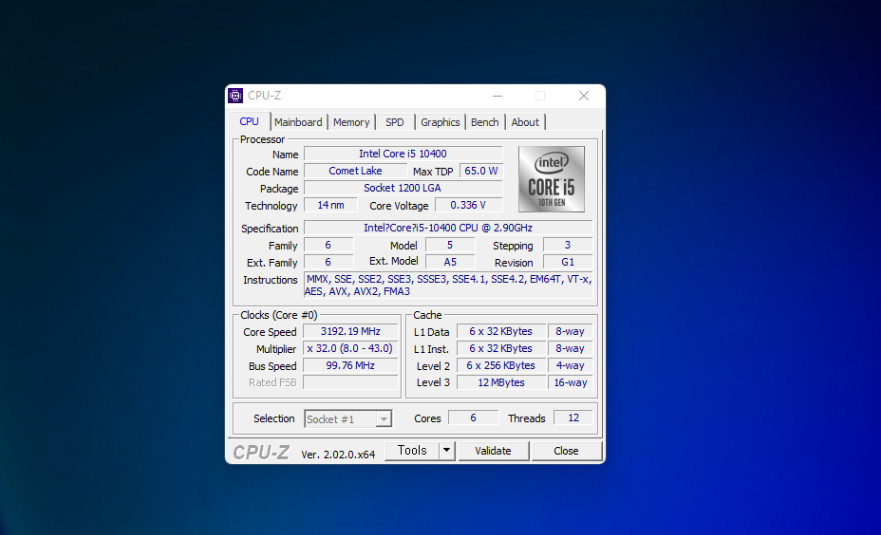Viewport: 881px width, 535px height.
Task: Click the 0.336 V core voltage value
Action: click(x=468, y=205)
